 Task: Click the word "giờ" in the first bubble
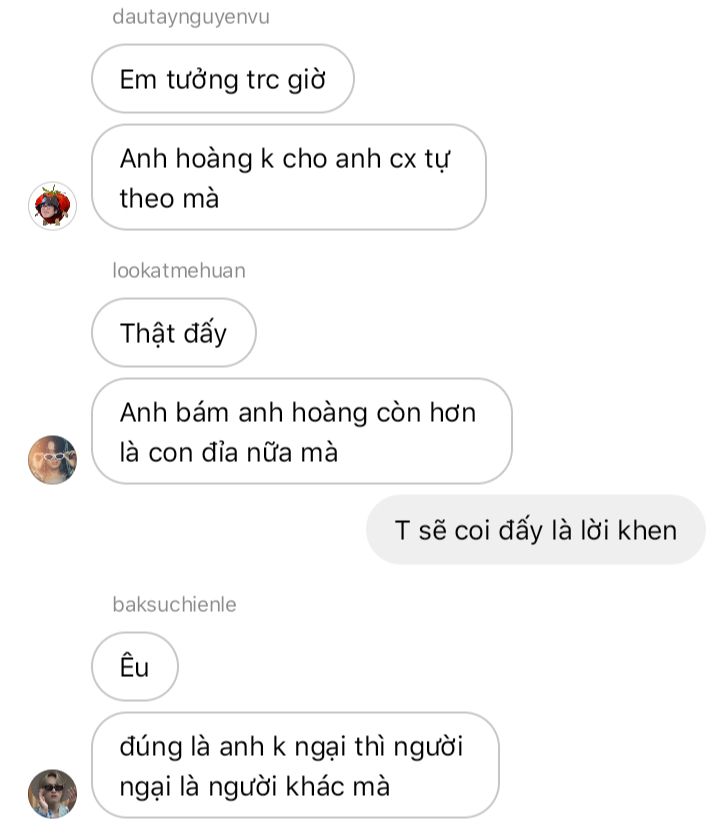[x=306, y=80]
